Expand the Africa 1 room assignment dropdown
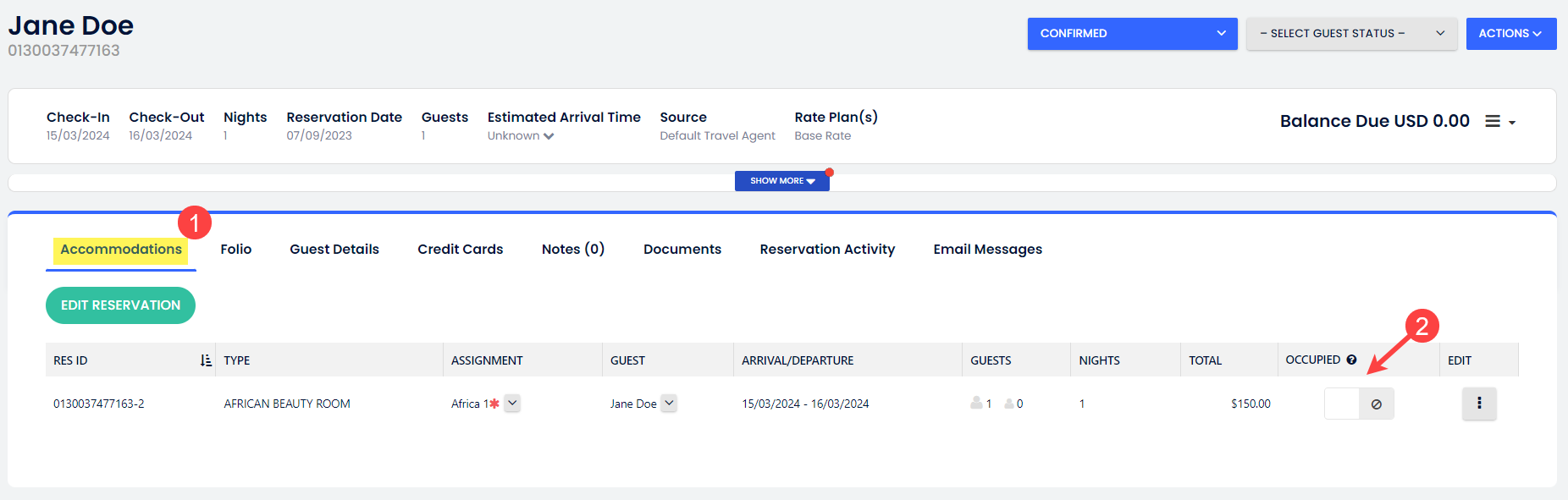 click(x=512, y=404)
